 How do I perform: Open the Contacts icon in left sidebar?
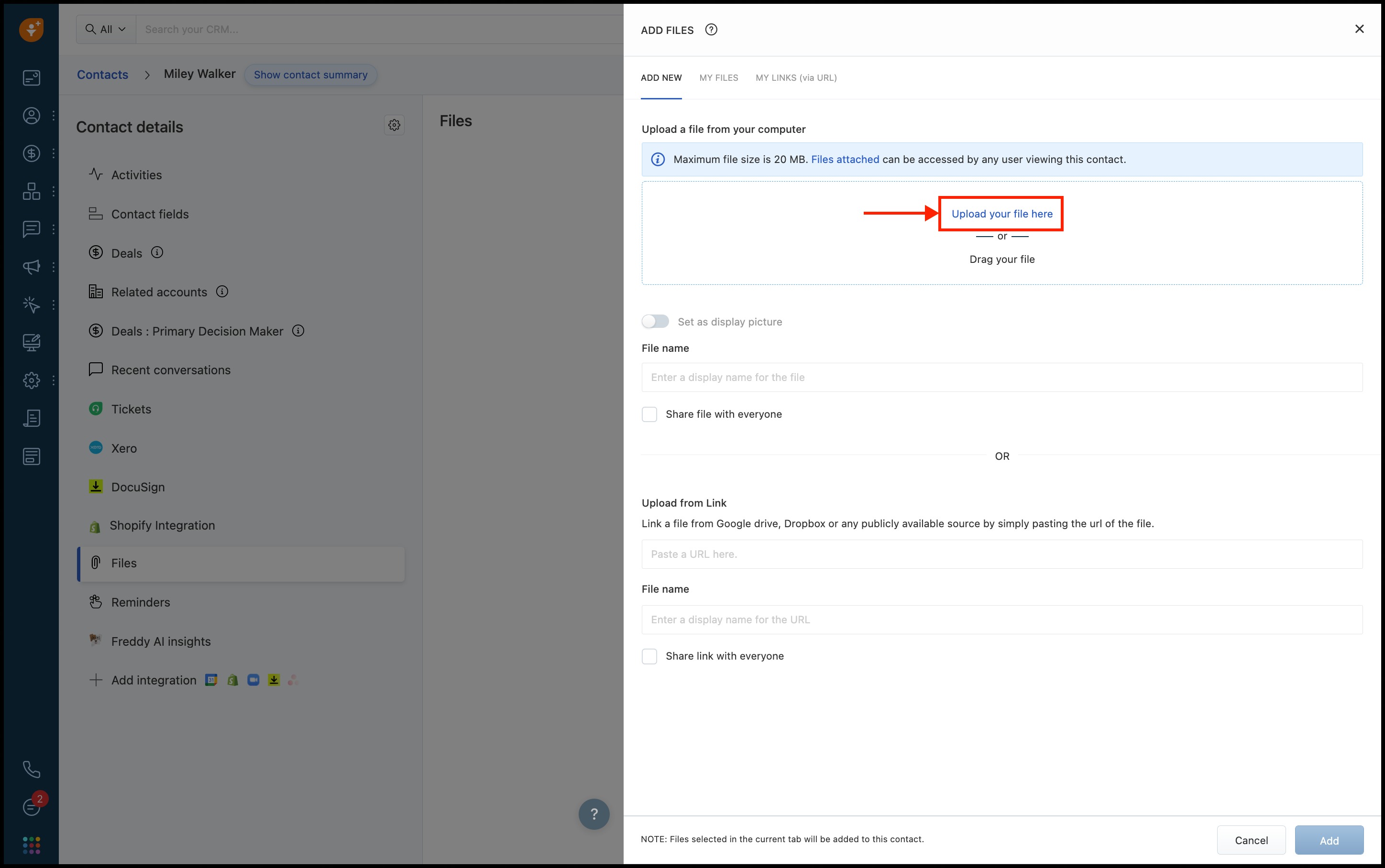(x=31, y=115)
